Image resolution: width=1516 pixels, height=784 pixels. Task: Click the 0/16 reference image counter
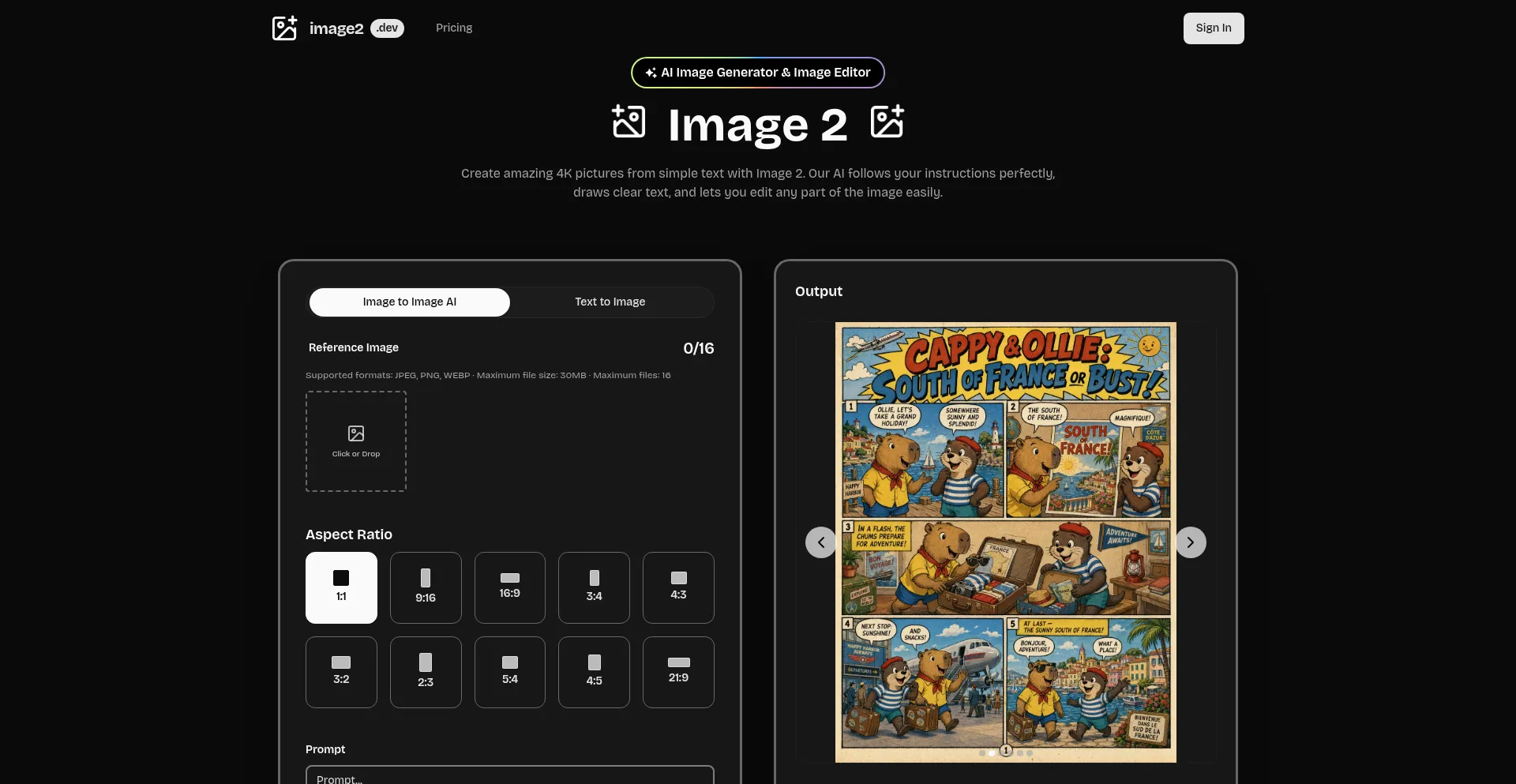tap(698, 348)
